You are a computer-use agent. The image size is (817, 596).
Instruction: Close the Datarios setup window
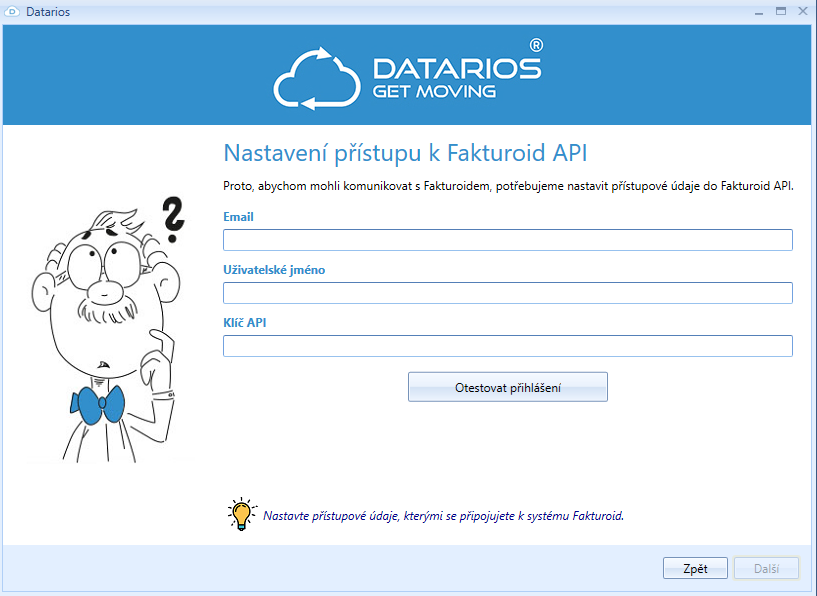click(x=802, y=12)
